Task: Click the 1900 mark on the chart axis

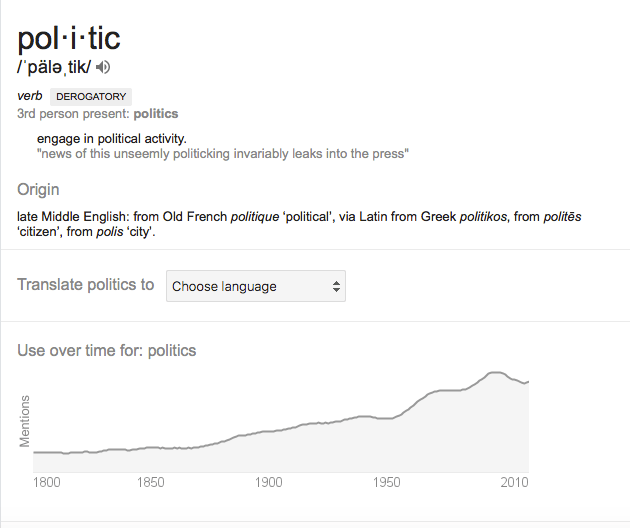Action: (269, 483)
